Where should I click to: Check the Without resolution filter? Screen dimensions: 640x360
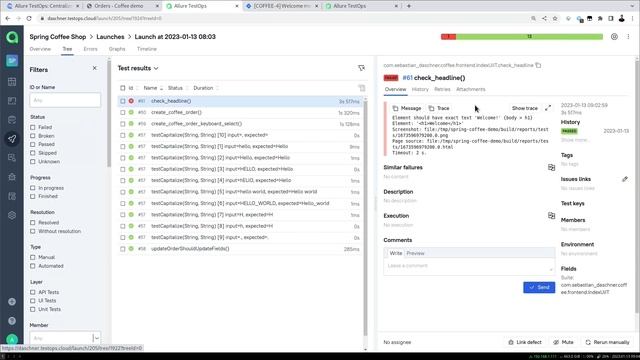click(x=33, y=231)
